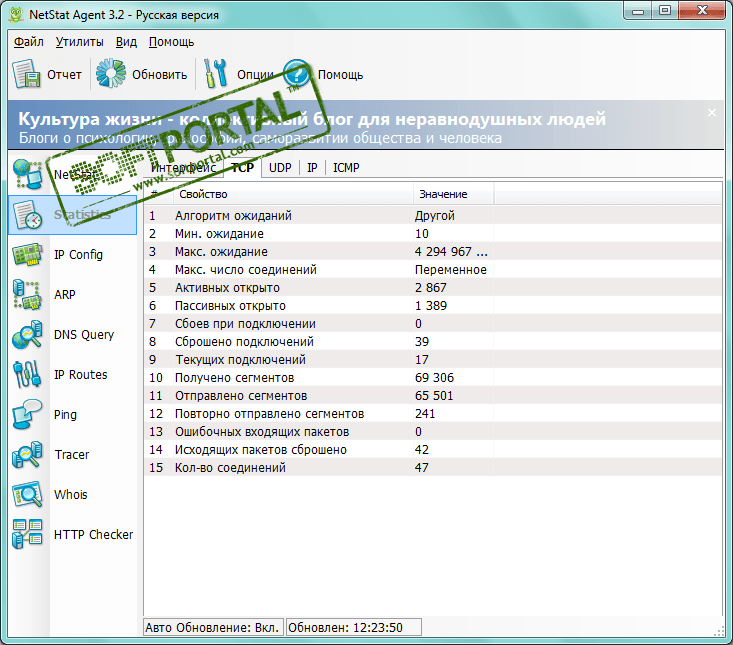Image resolution: width=733 pixels, height=645 pixels.
Task: Click the value 69 306
Action: coord(434,378)
